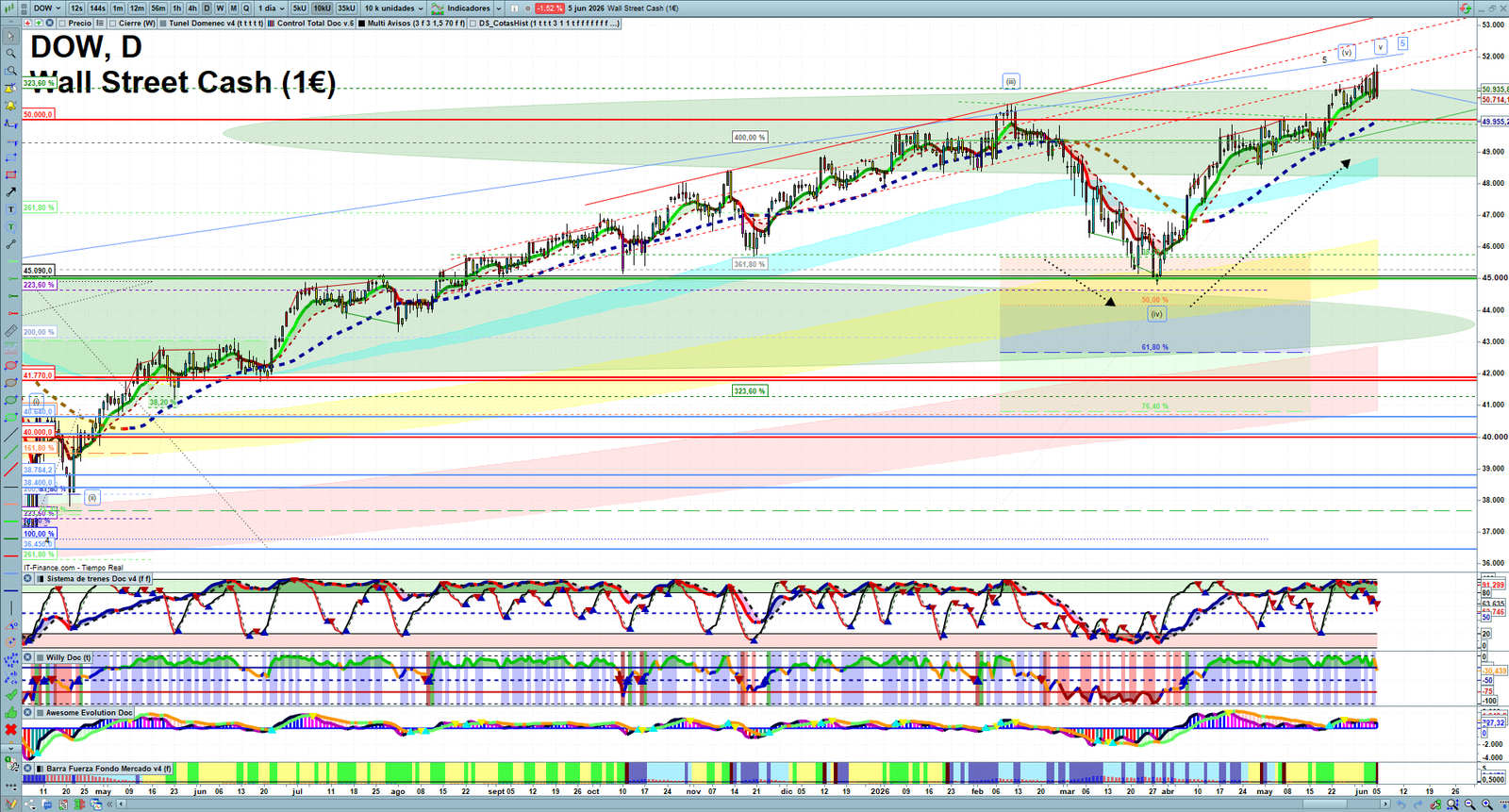Screen dimensions: 1509x812
Task: Open the '10 k unidades' dropdown
Action: point(394,8)
